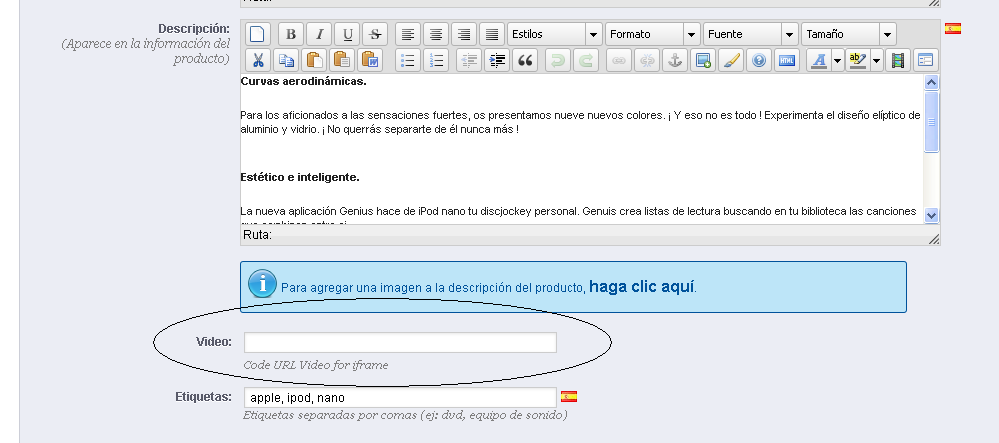Viewport: 999px width, 443px height.
Task: Click the 'Code URL Video for iframe' hint
Action: (315, 365)
